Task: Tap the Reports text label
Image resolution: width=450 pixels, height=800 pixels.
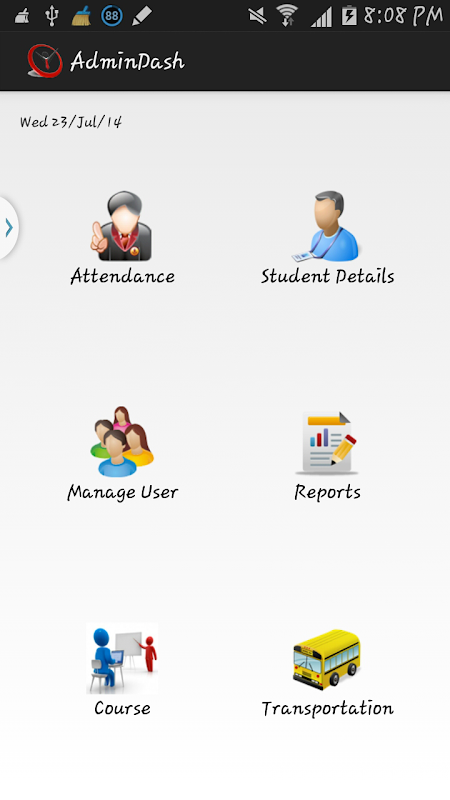Action: click(x=328, y=493)
